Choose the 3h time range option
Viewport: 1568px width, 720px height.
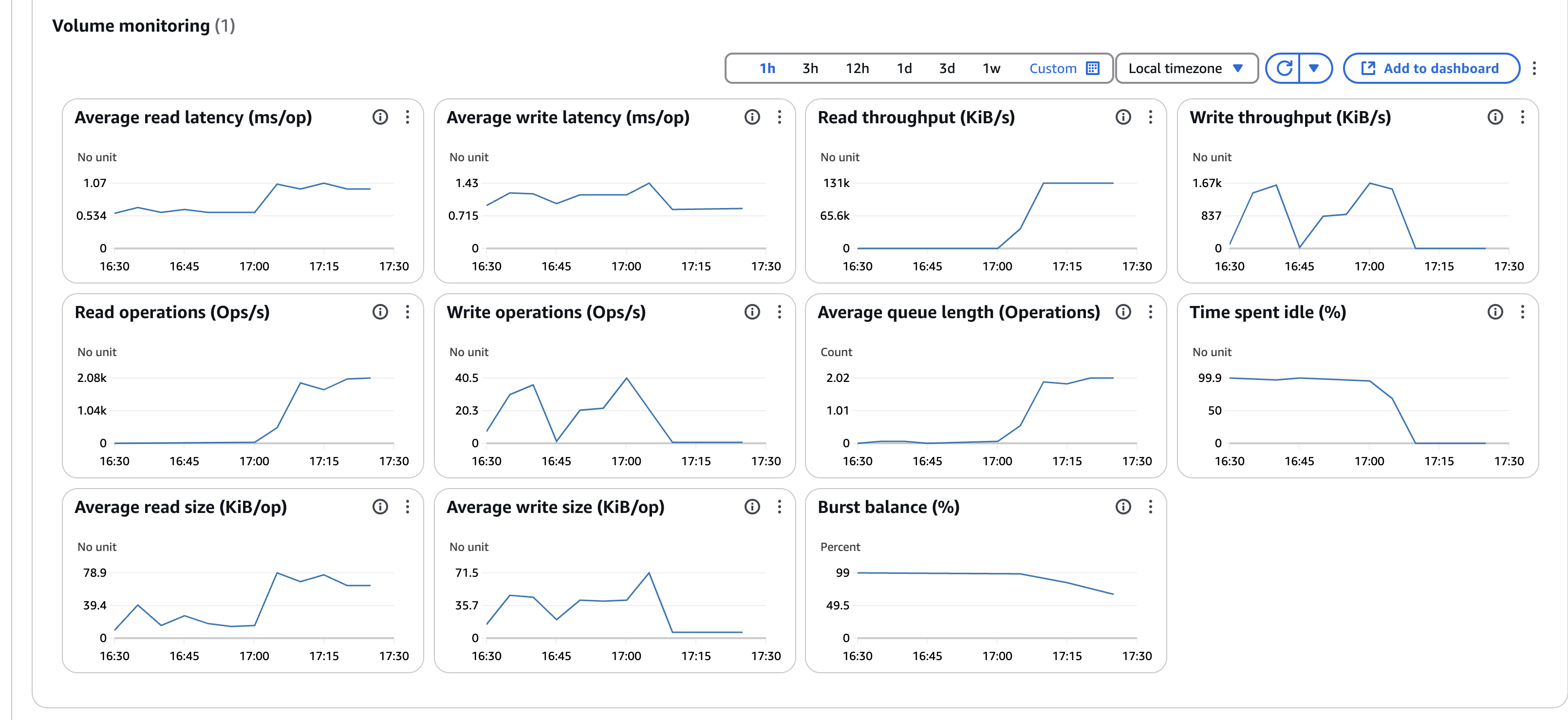coord(809,68)
